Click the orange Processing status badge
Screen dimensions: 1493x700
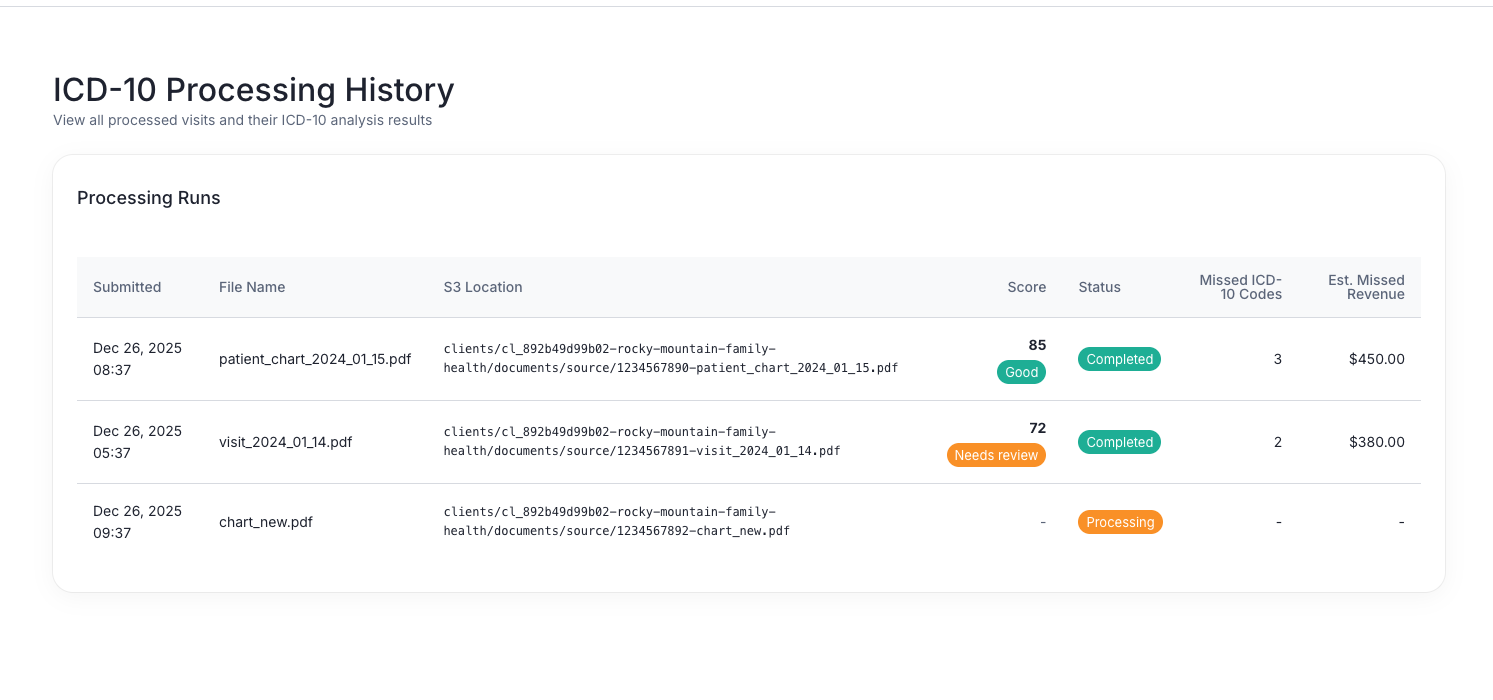pyautogui.click(x=1120, y=522)
